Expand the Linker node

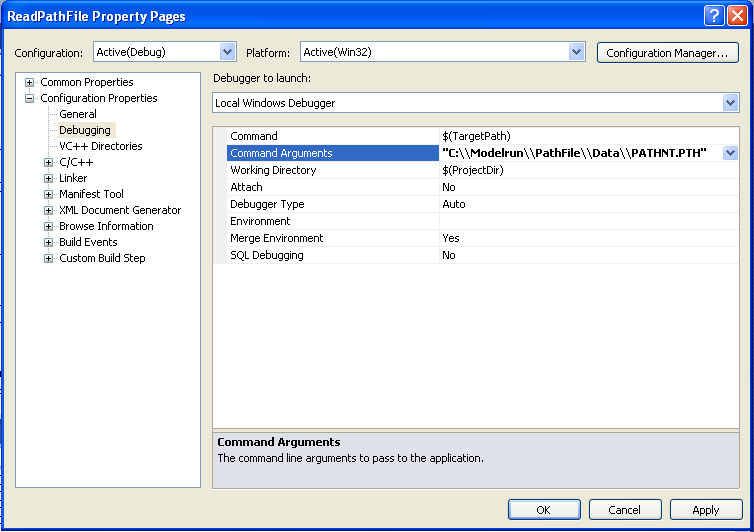[x=48, y=178]
